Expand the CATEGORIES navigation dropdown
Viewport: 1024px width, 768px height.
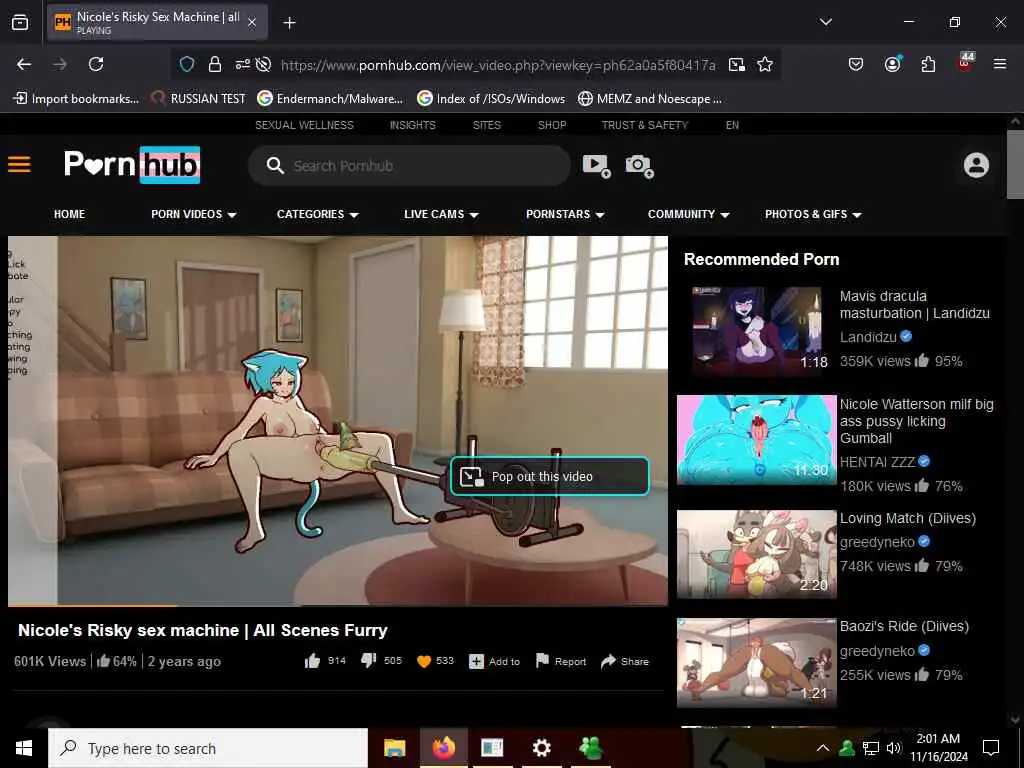317,214
